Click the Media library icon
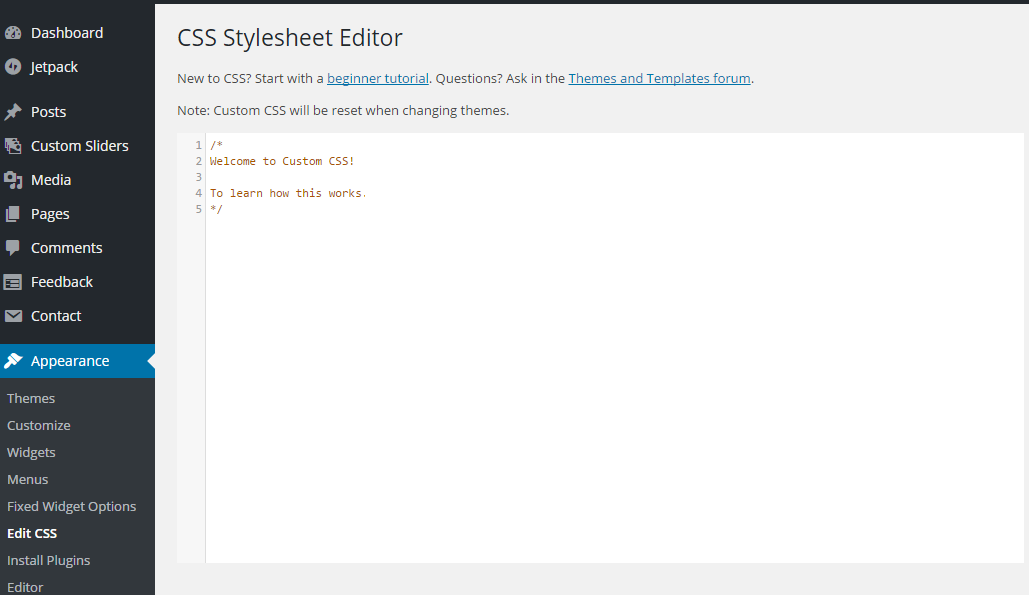The height and width of the screenshot is (595, 1029). pos(12,180)
